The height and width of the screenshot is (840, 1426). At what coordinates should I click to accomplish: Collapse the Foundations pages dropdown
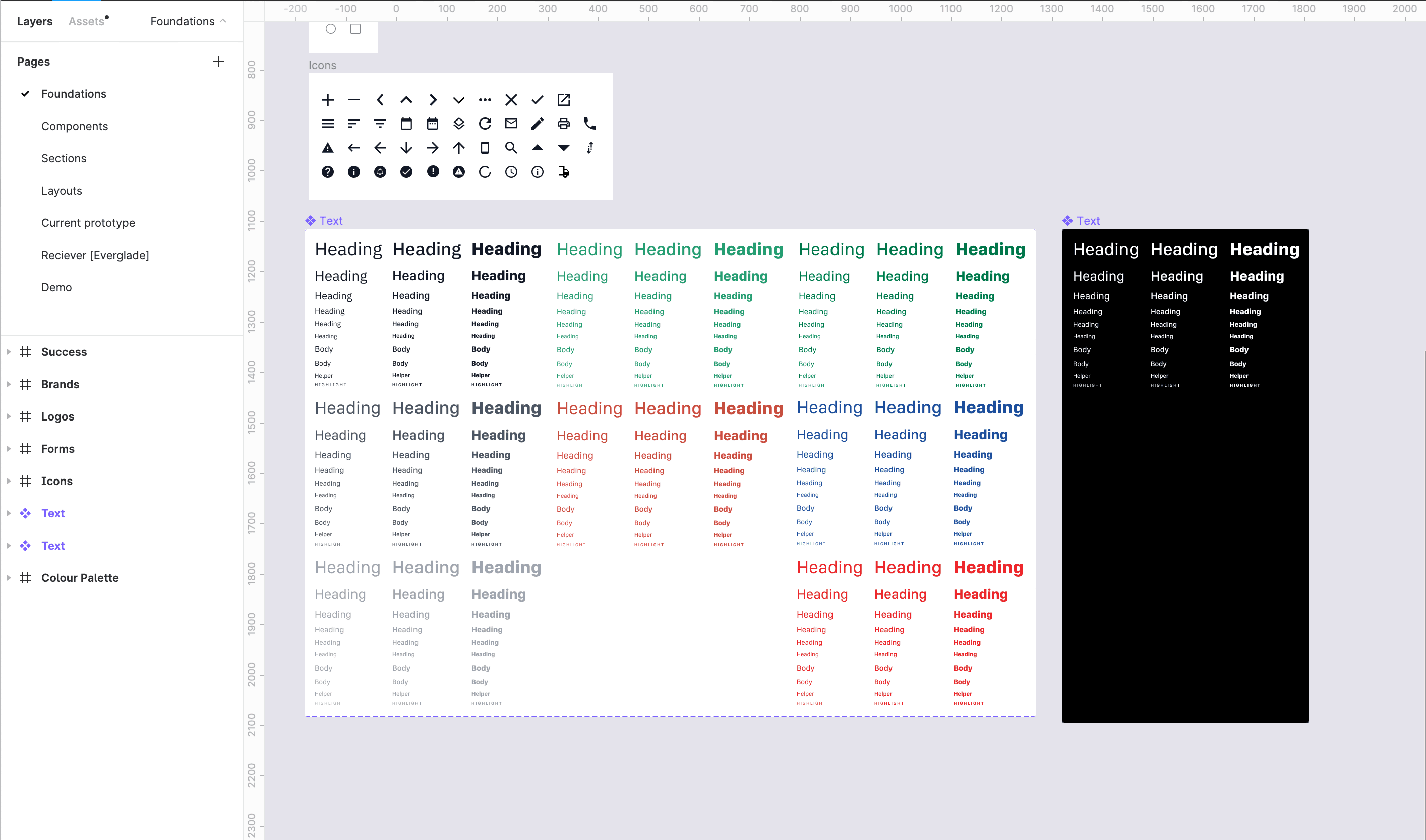[x=188, y=22]
